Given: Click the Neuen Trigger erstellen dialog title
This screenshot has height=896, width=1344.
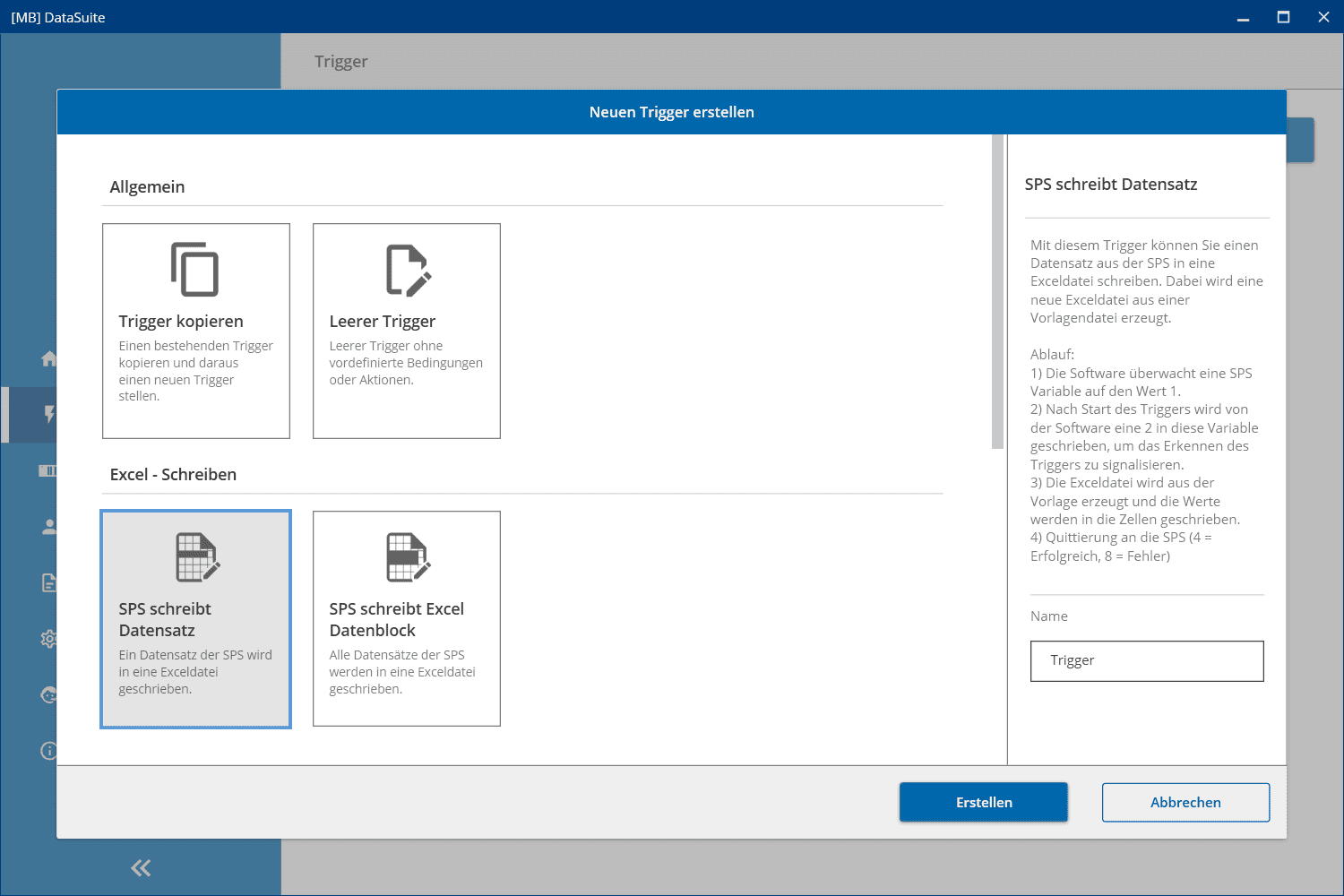Looking at the screenshot, I should click(672, 112).
